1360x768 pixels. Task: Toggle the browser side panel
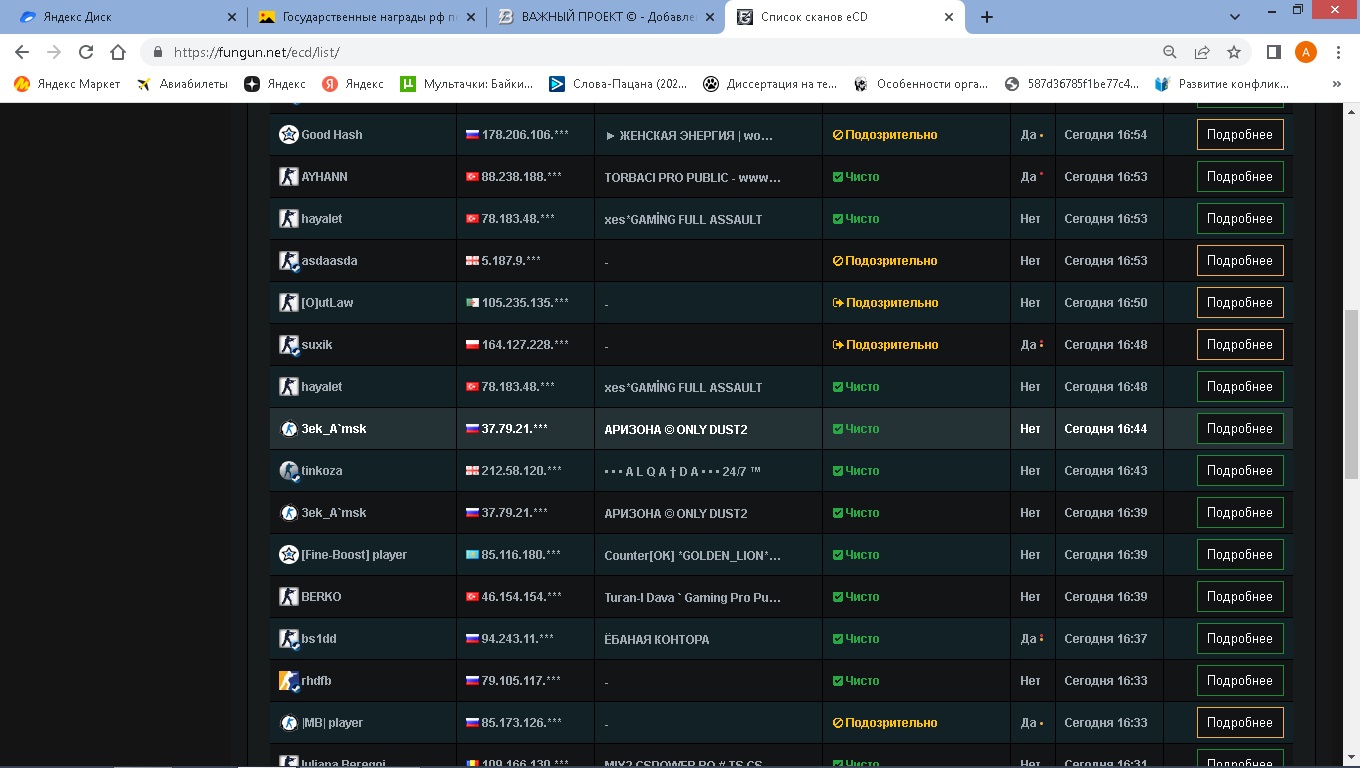pos(1274,53)
